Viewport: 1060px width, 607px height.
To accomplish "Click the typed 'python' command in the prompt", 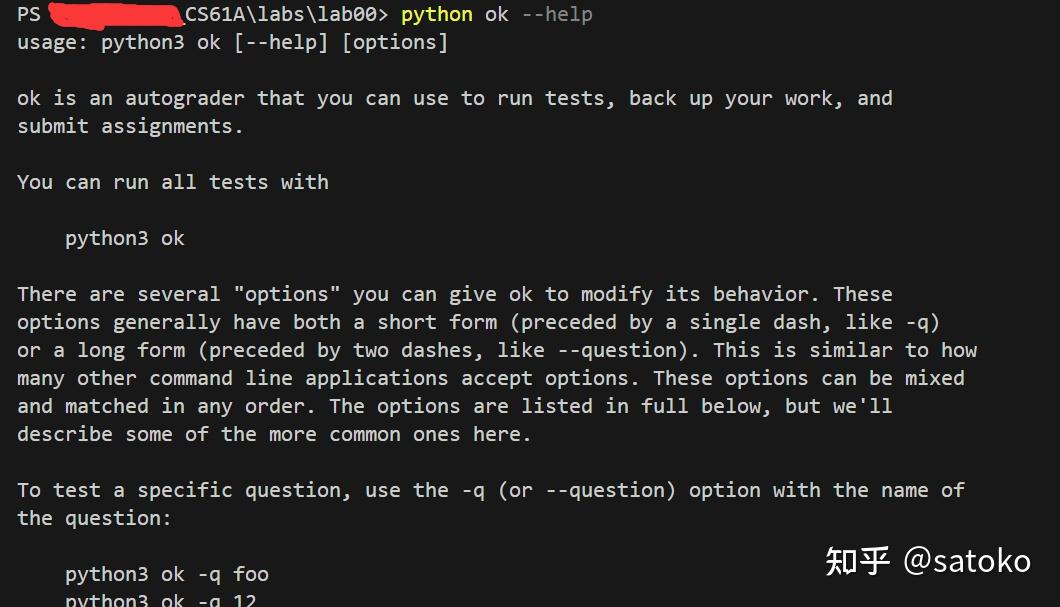I will coord(436,15).
